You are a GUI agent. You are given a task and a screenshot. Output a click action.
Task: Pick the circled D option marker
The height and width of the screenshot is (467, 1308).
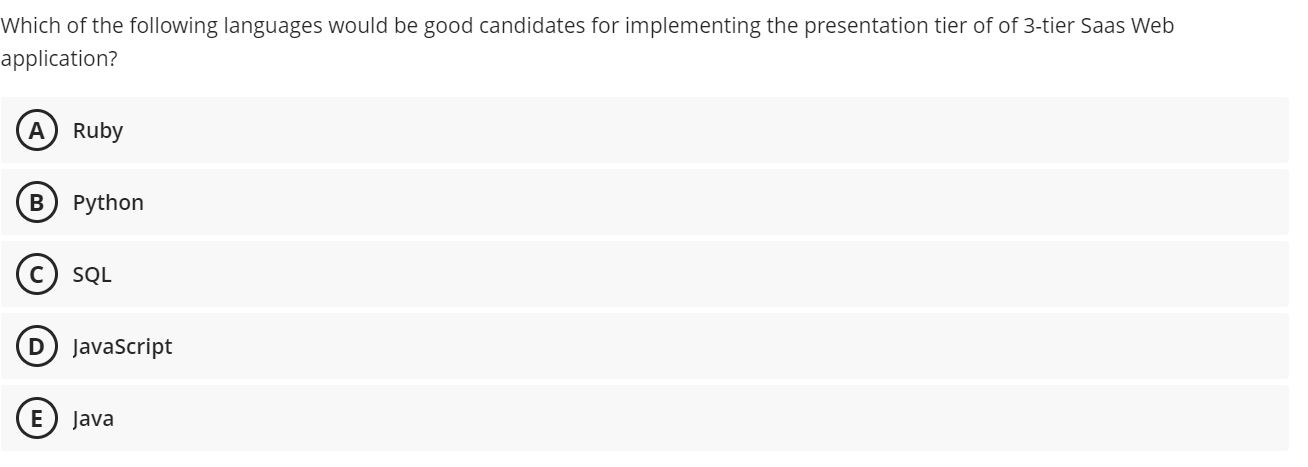(36, 346)
